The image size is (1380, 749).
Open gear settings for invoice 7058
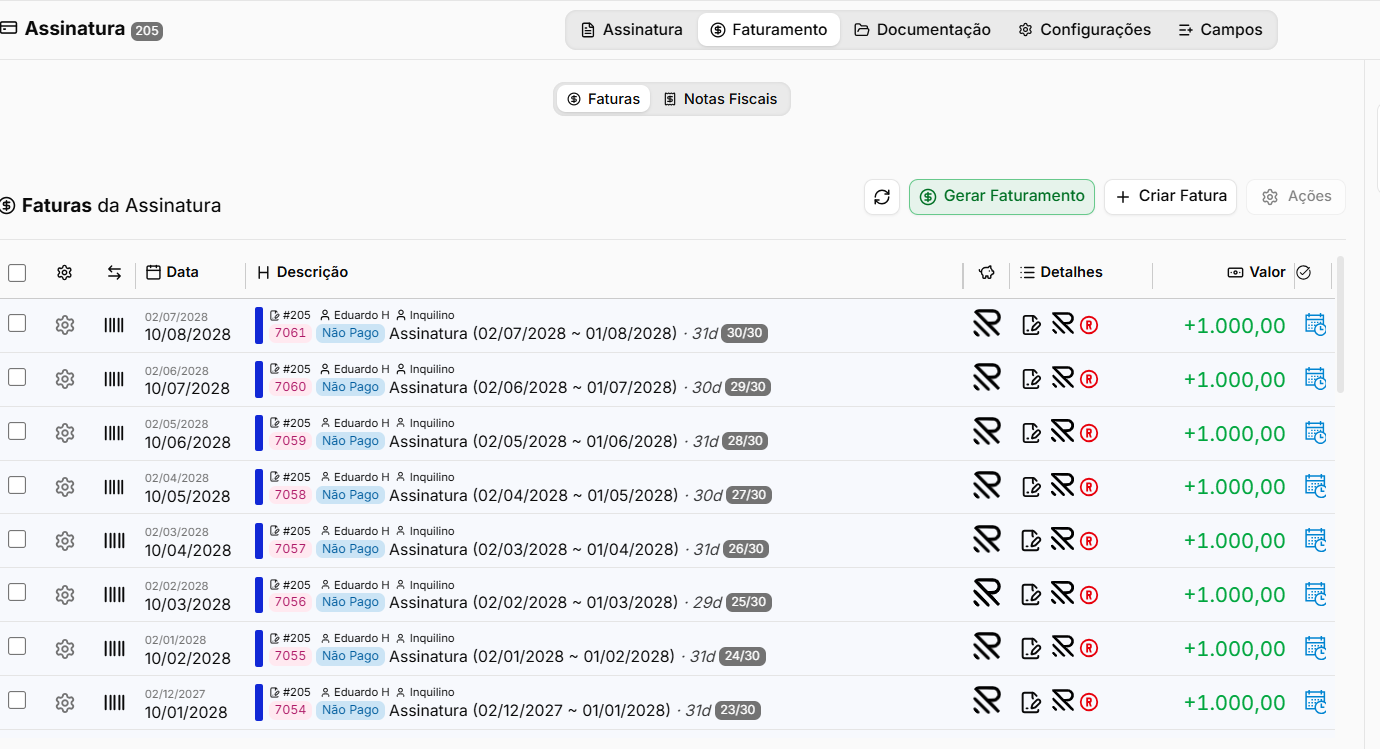pyautogui.click(x=65, y=487)
